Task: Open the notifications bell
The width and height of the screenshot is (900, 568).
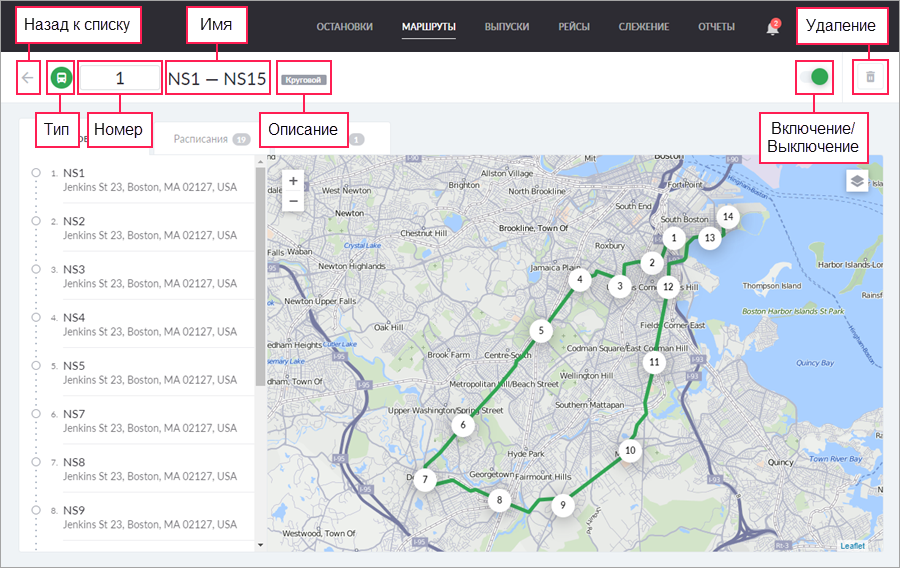Action: (773, 27)
